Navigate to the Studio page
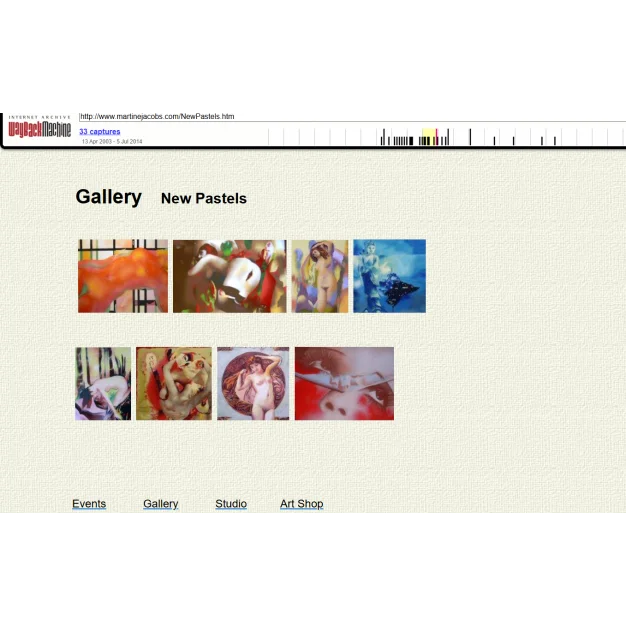This screenshot has width=626, height=626. 231,504
